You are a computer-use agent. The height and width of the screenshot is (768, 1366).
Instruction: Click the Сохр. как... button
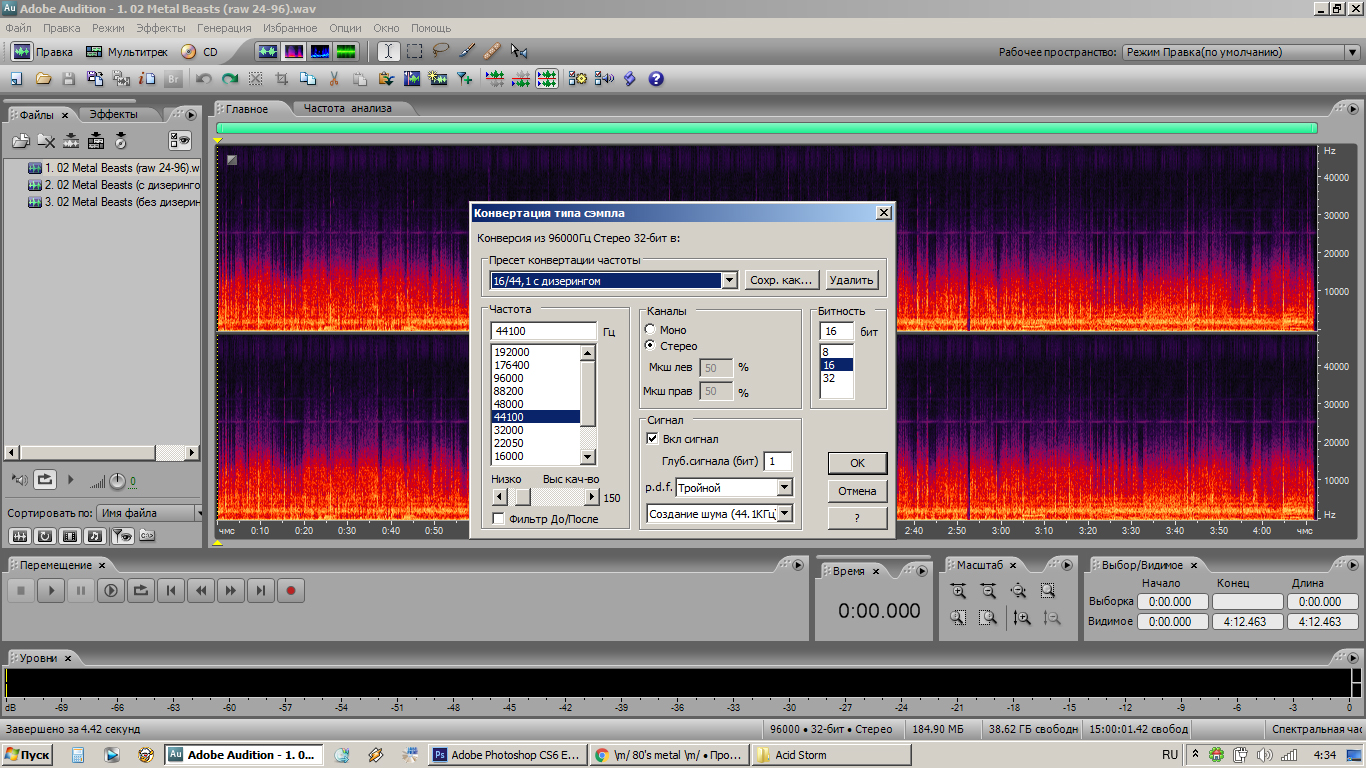point(783,281)
